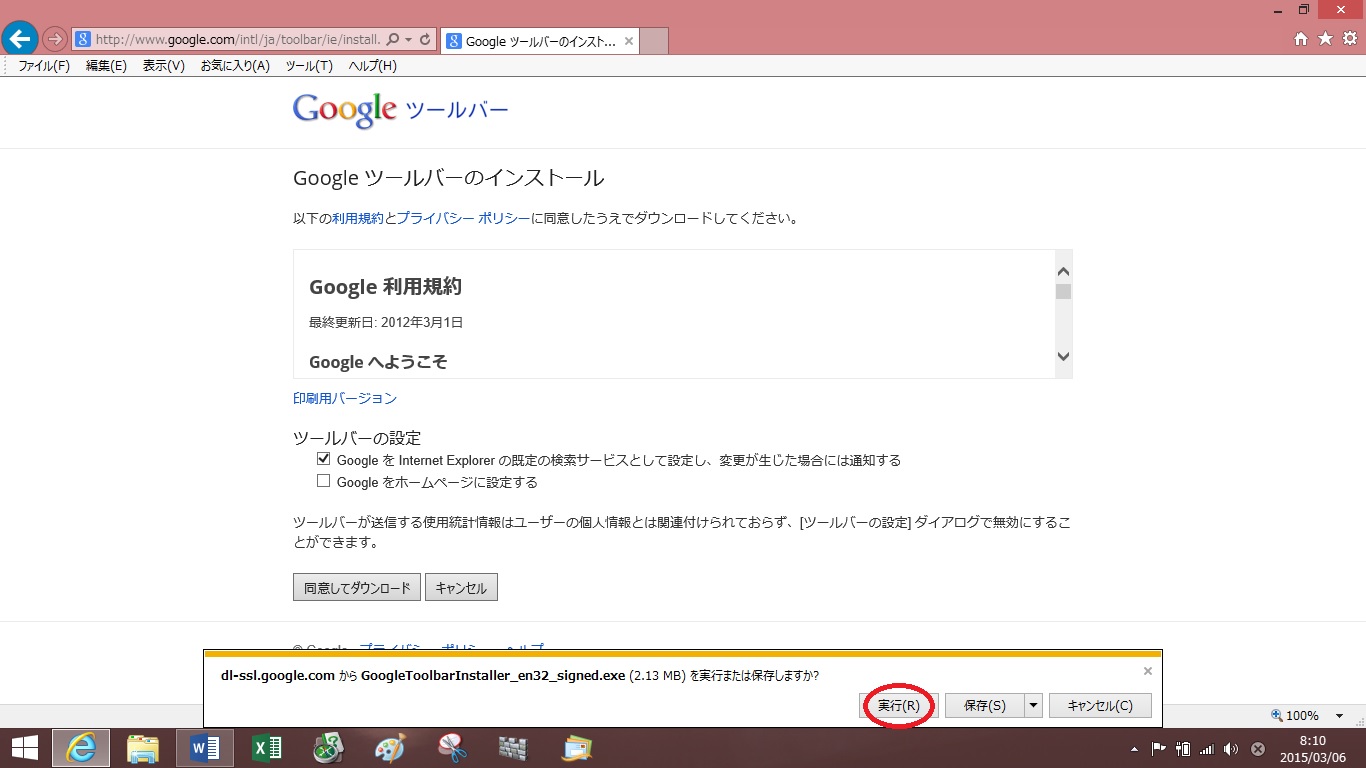Open the ツール(T) menu
The image size is (1366, 768).
tap(309, 66)
